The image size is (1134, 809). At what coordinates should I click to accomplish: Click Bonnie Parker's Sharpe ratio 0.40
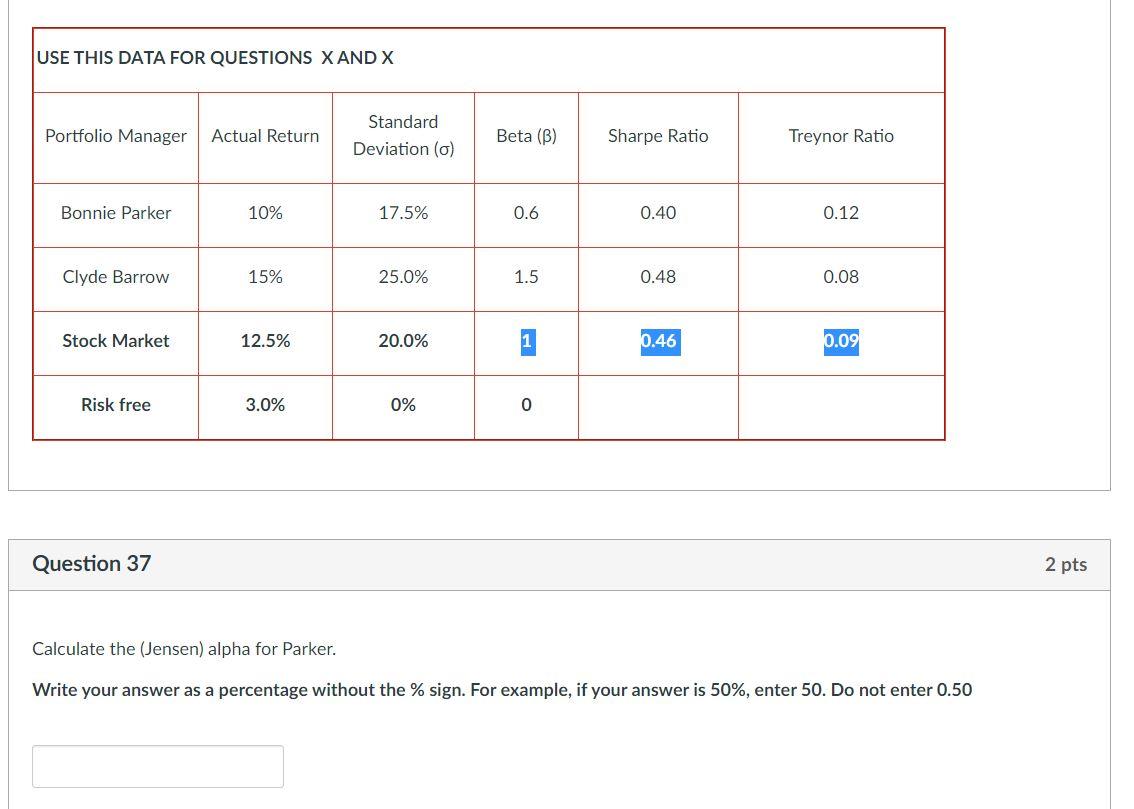click(x=658, y=213)
